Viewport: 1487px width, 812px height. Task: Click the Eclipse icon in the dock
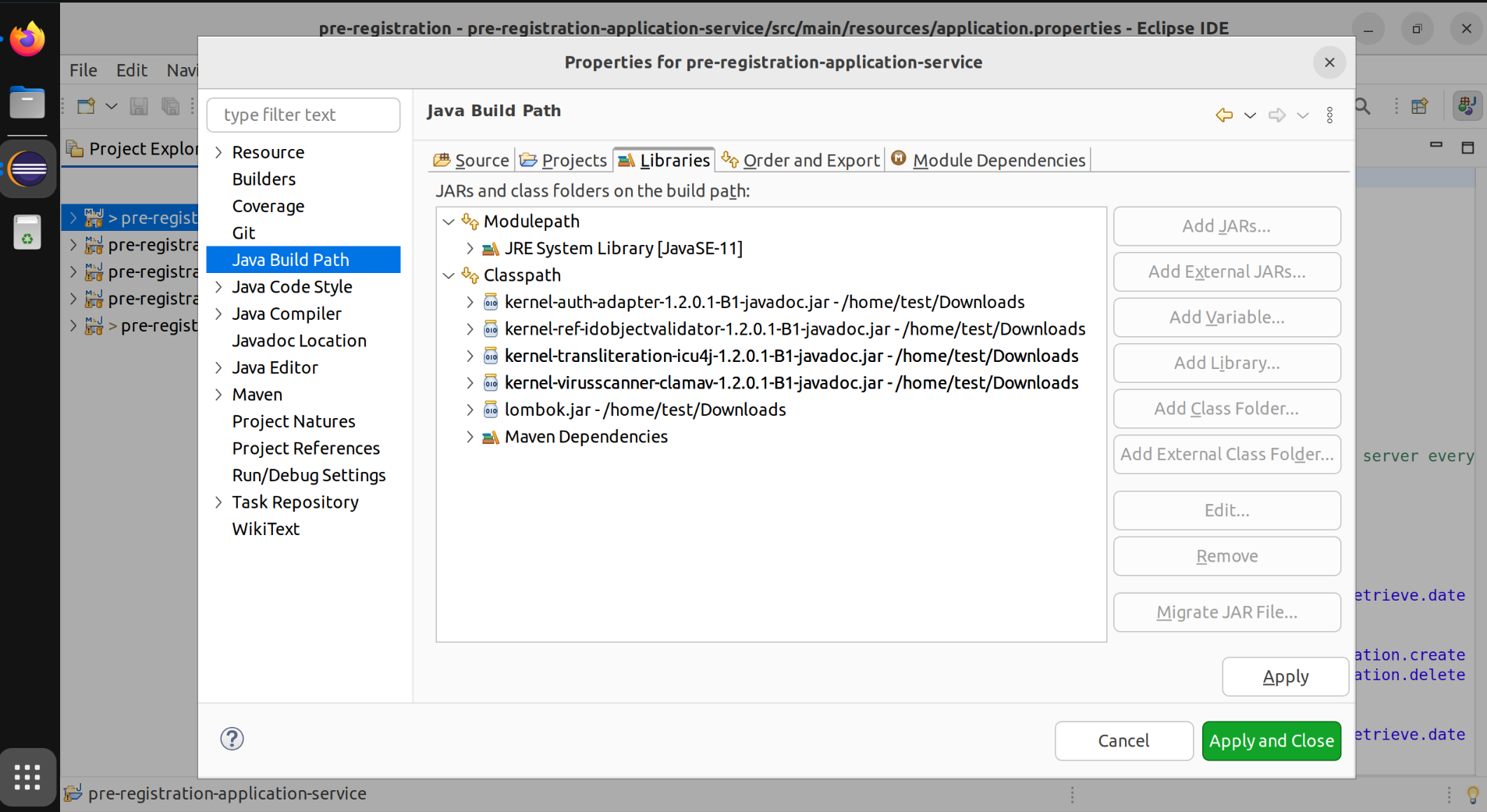point(28,168)
